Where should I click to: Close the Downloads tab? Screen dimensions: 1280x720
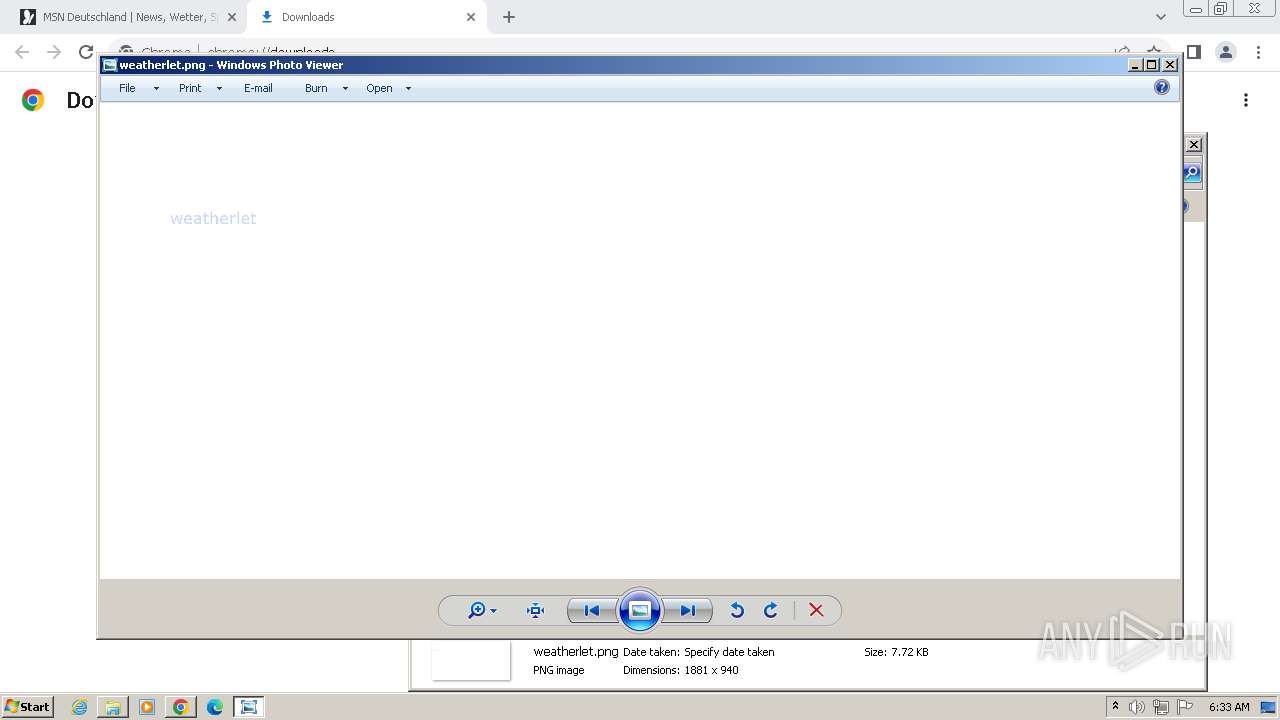point(471,17)
